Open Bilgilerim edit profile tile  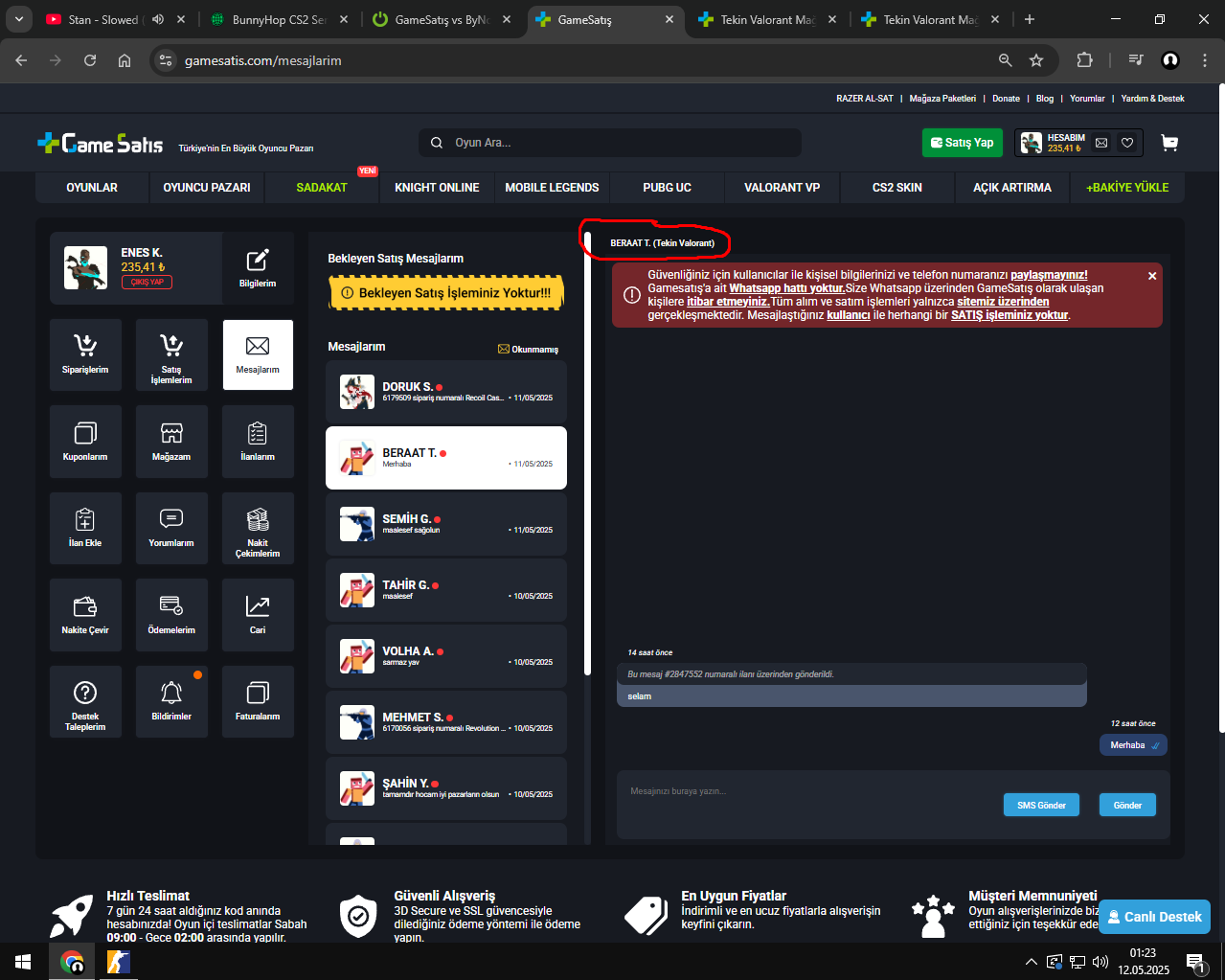click(258, 268)
